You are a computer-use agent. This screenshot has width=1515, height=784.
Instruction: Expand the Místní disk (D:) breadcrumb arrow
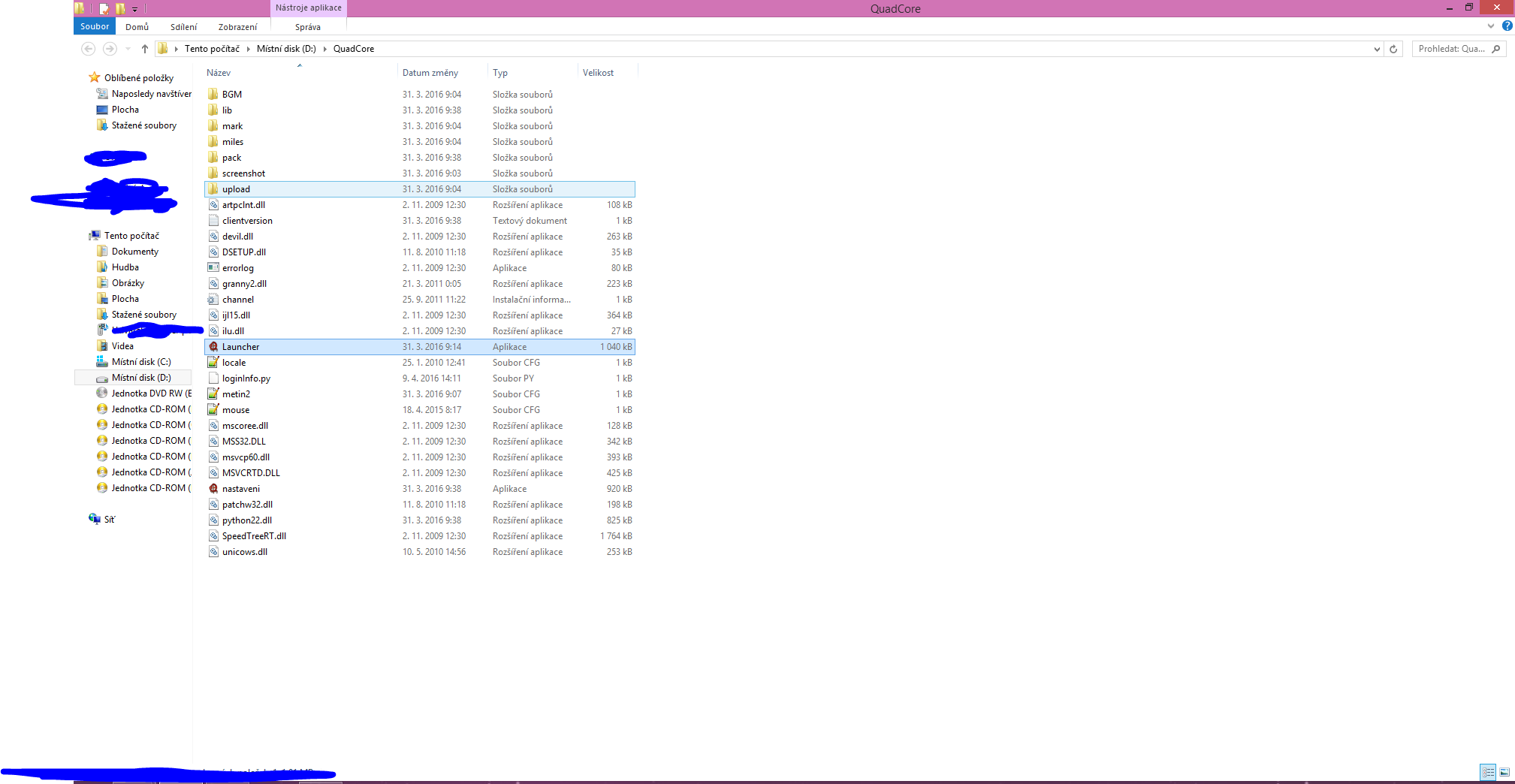(325, 49)
